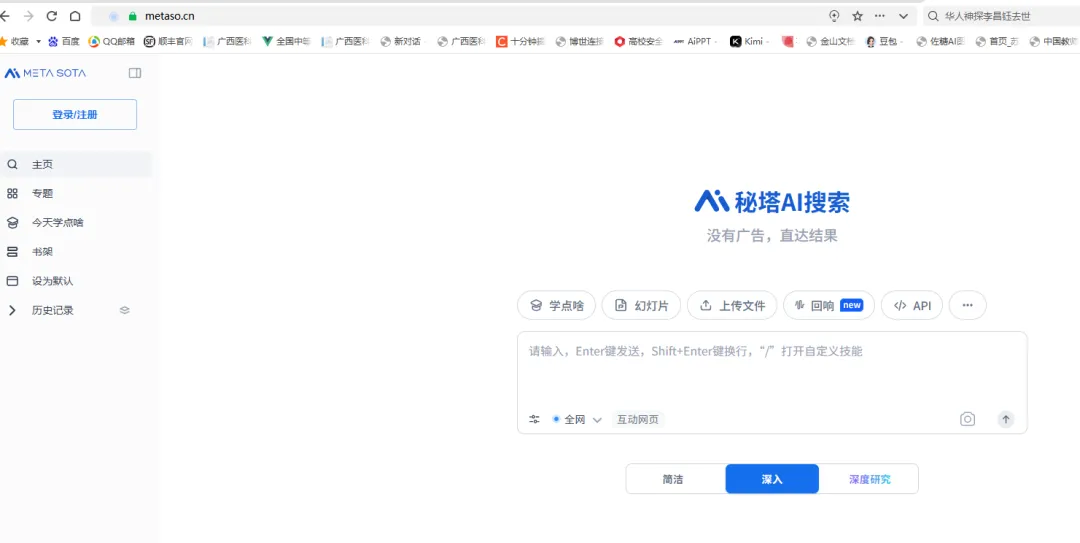
Task: Open the 收藏 favorites star bookmark
Action: [15, 41]
